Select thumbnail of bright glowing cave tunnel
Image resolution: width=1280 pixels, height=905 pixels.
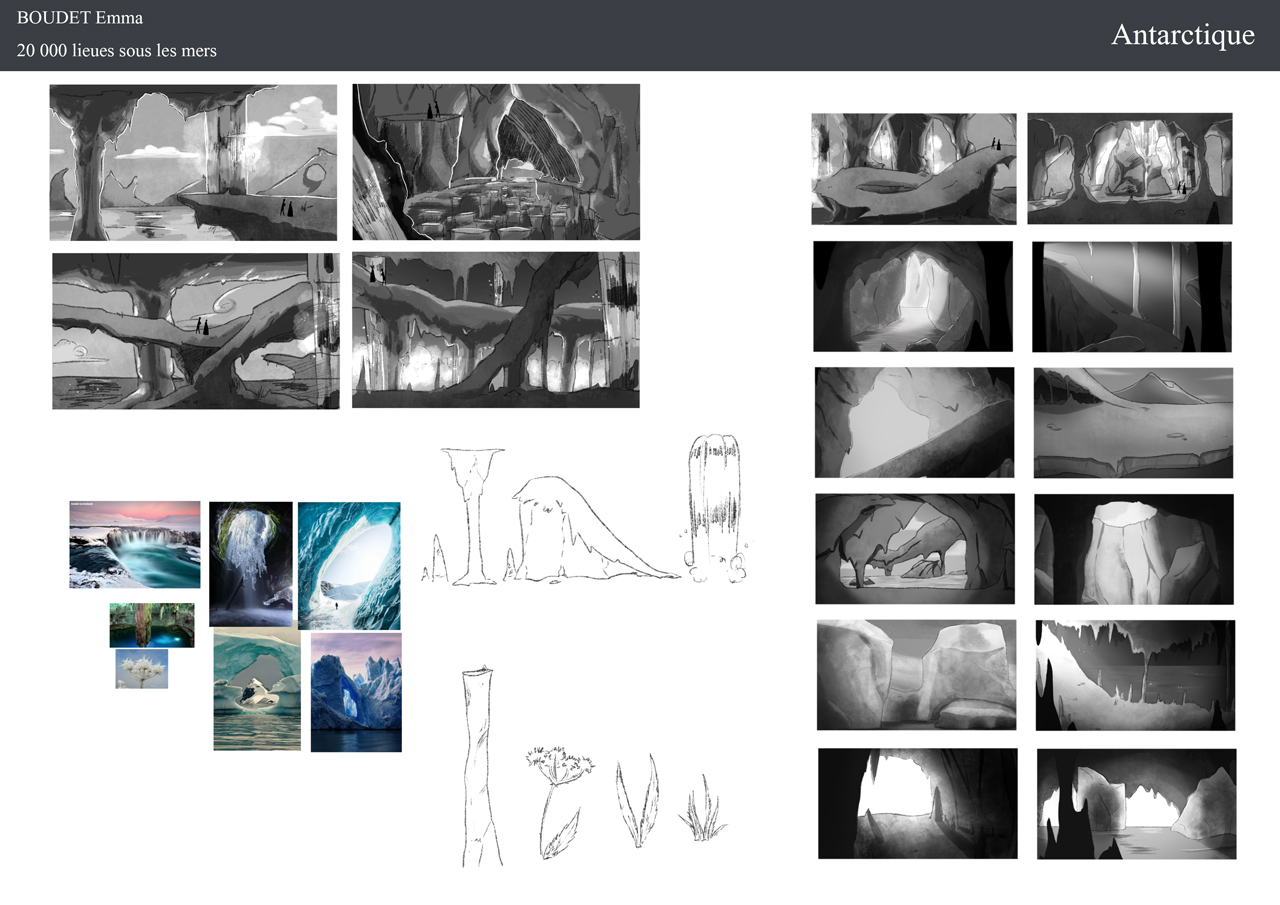coord(913,296)
